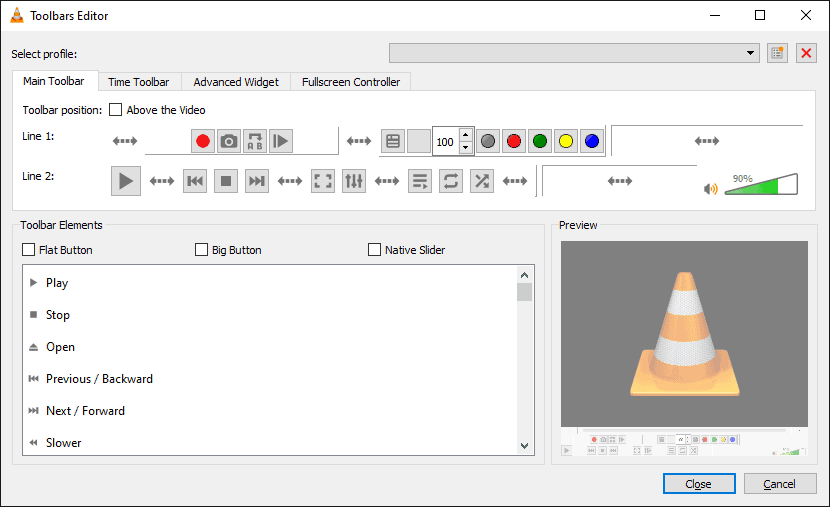Viewport: 830px width, 507px height.
Task: Click the rightmost spacer in Line 1
Action: coord(707,141)
